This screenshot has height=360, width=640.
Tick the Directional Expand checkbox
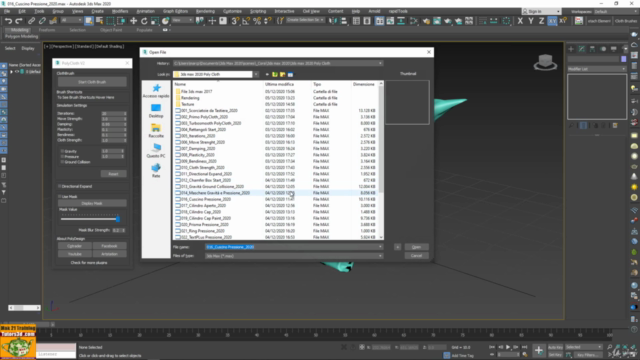pyautogui.click(x=60, y=186)
